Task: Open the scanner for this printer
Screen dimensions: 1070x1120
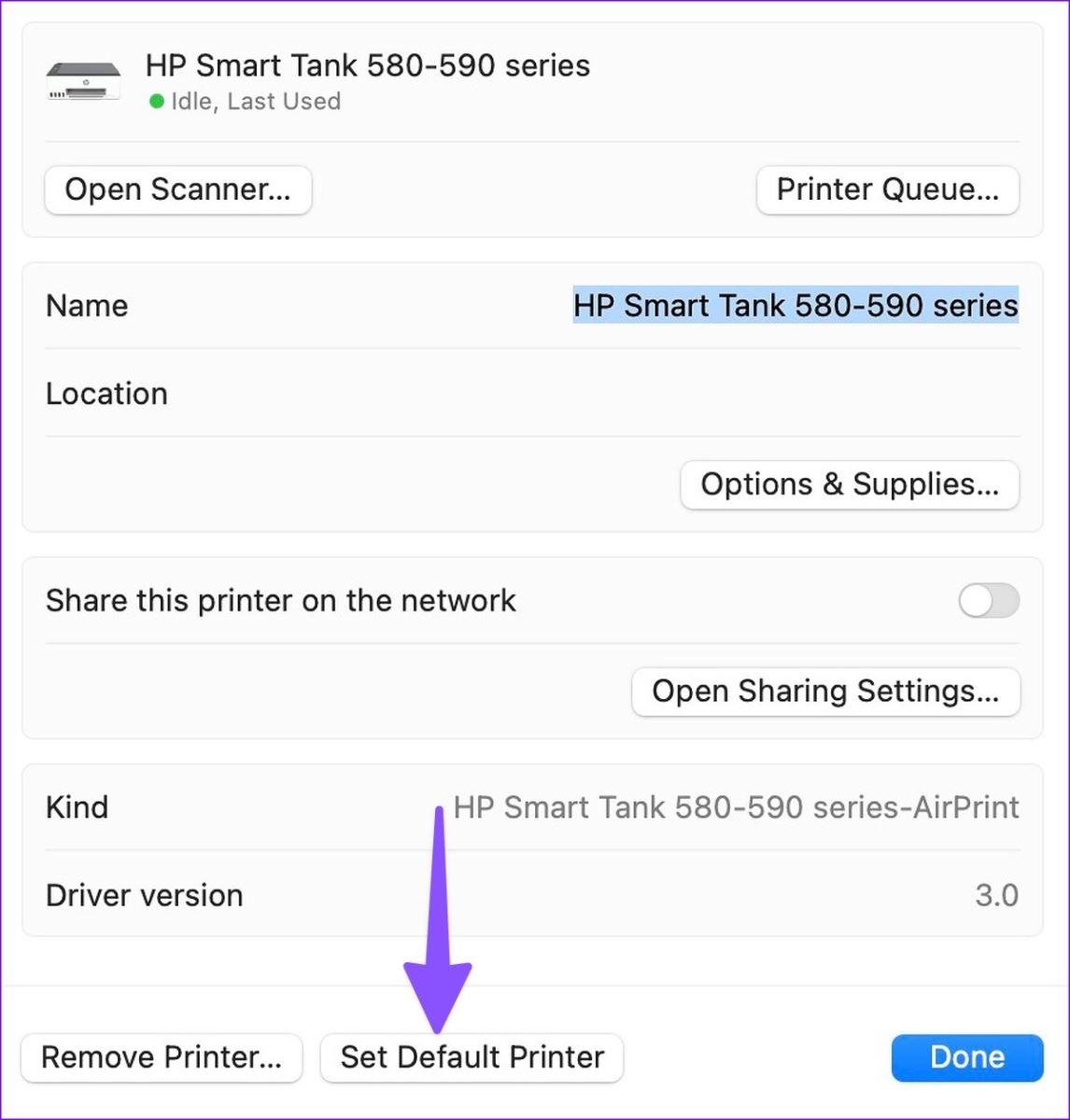Action: click(x=177, y=190)
